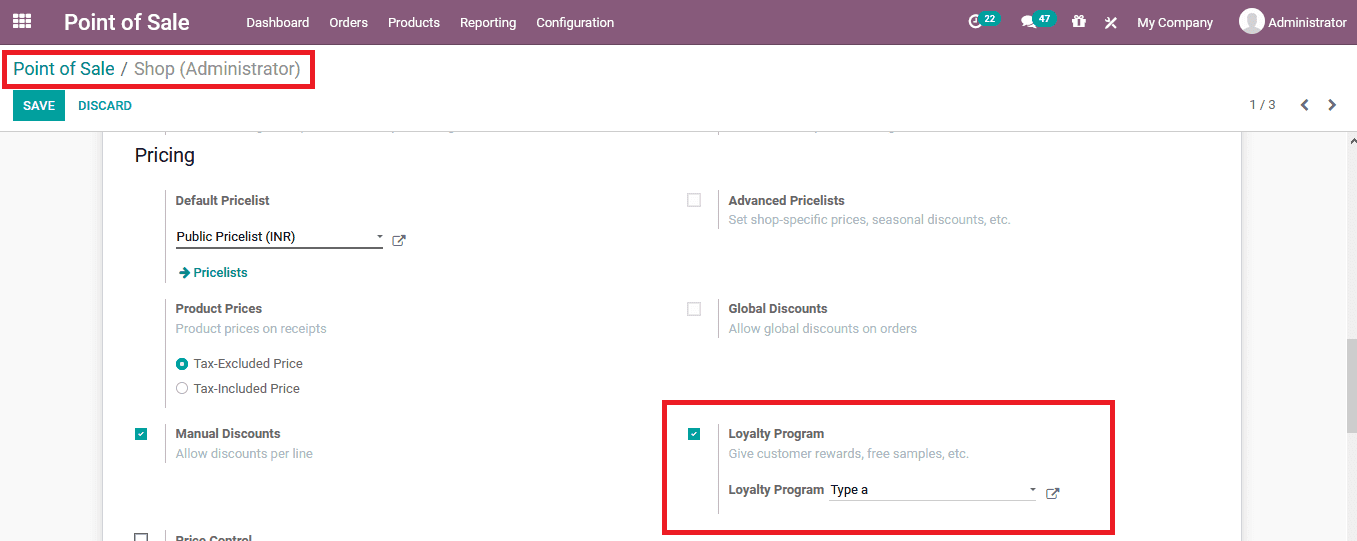Image resolution: width=1357 pixels, height=541 pixels.
Task: Click 'Set shop-specific prices, seasonal discounts' text
Action: (x=870, y=220)
